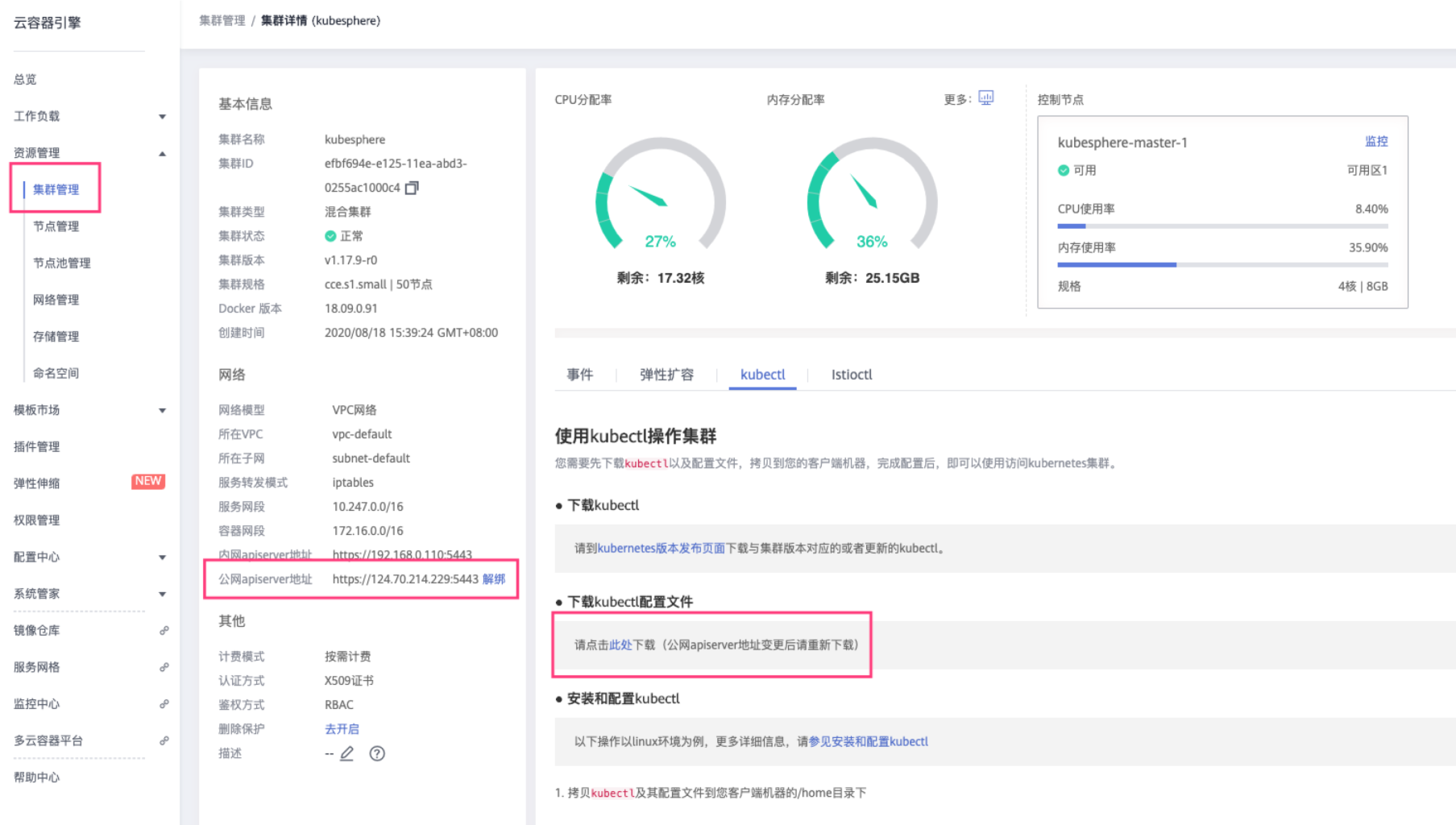The width and height of the screenshot is (1456, 825).
Task: Click internal address https://192.168.0.110:5443
Action: click(x=402, y=555)
